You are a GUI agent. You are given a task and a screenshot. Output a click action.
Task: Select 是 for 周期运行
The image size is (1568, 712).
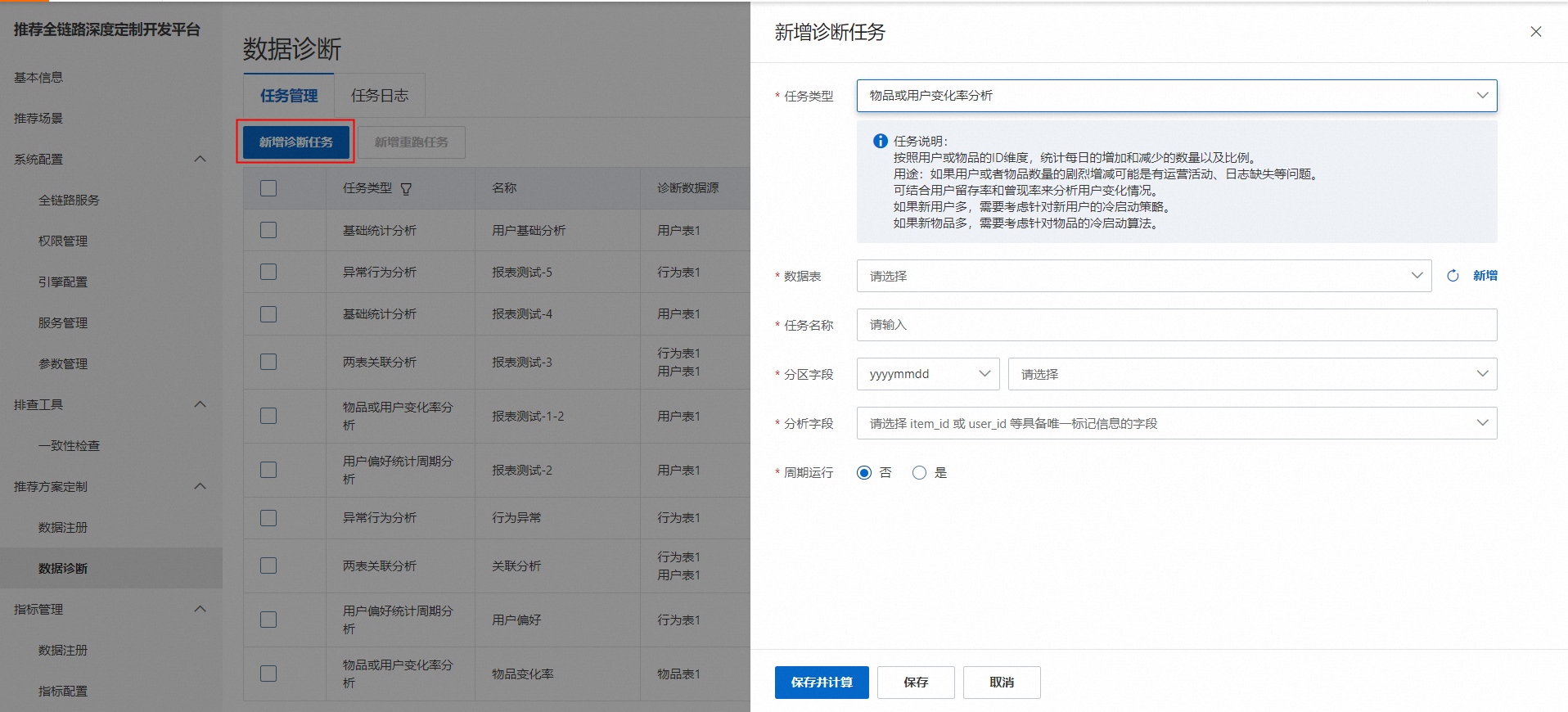(x=919, y=473)
